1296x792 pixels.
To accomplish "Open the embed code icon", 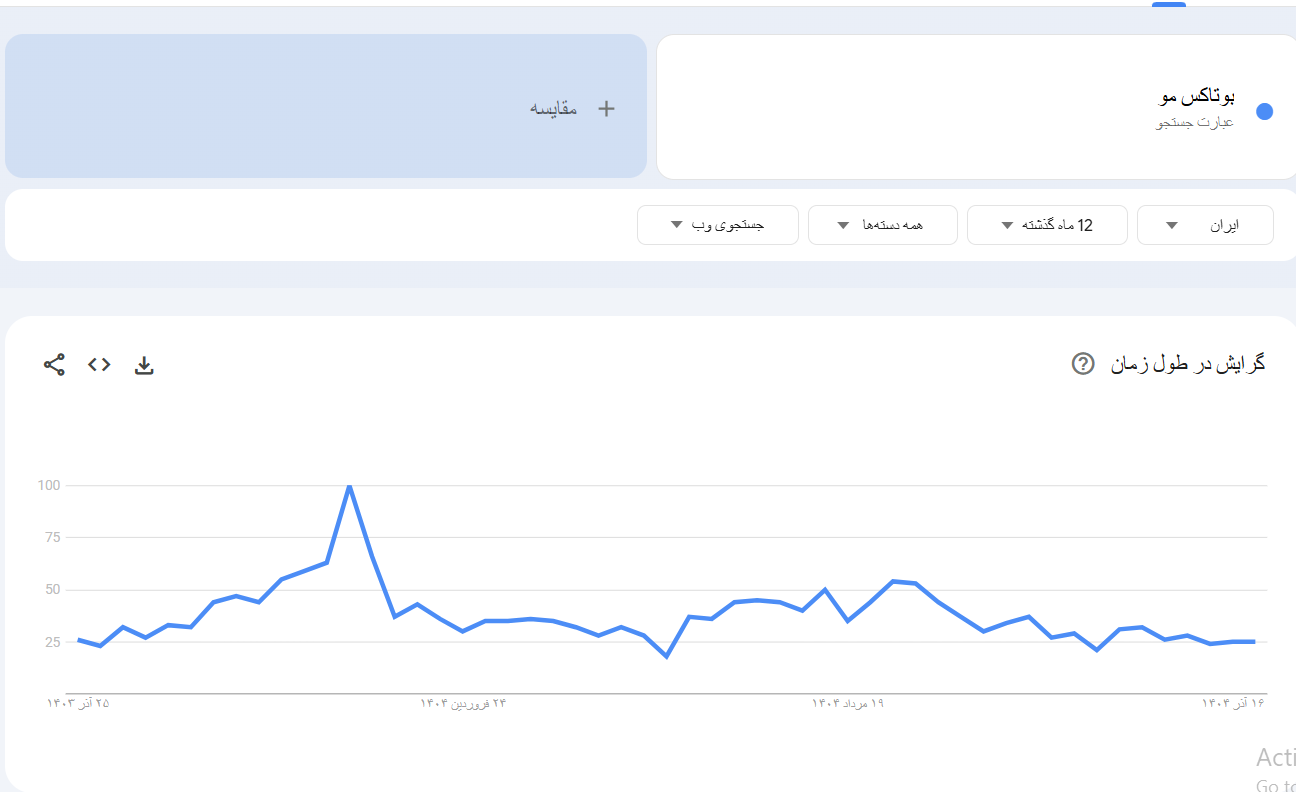I will pyautogui.click(x=99, y=365).
